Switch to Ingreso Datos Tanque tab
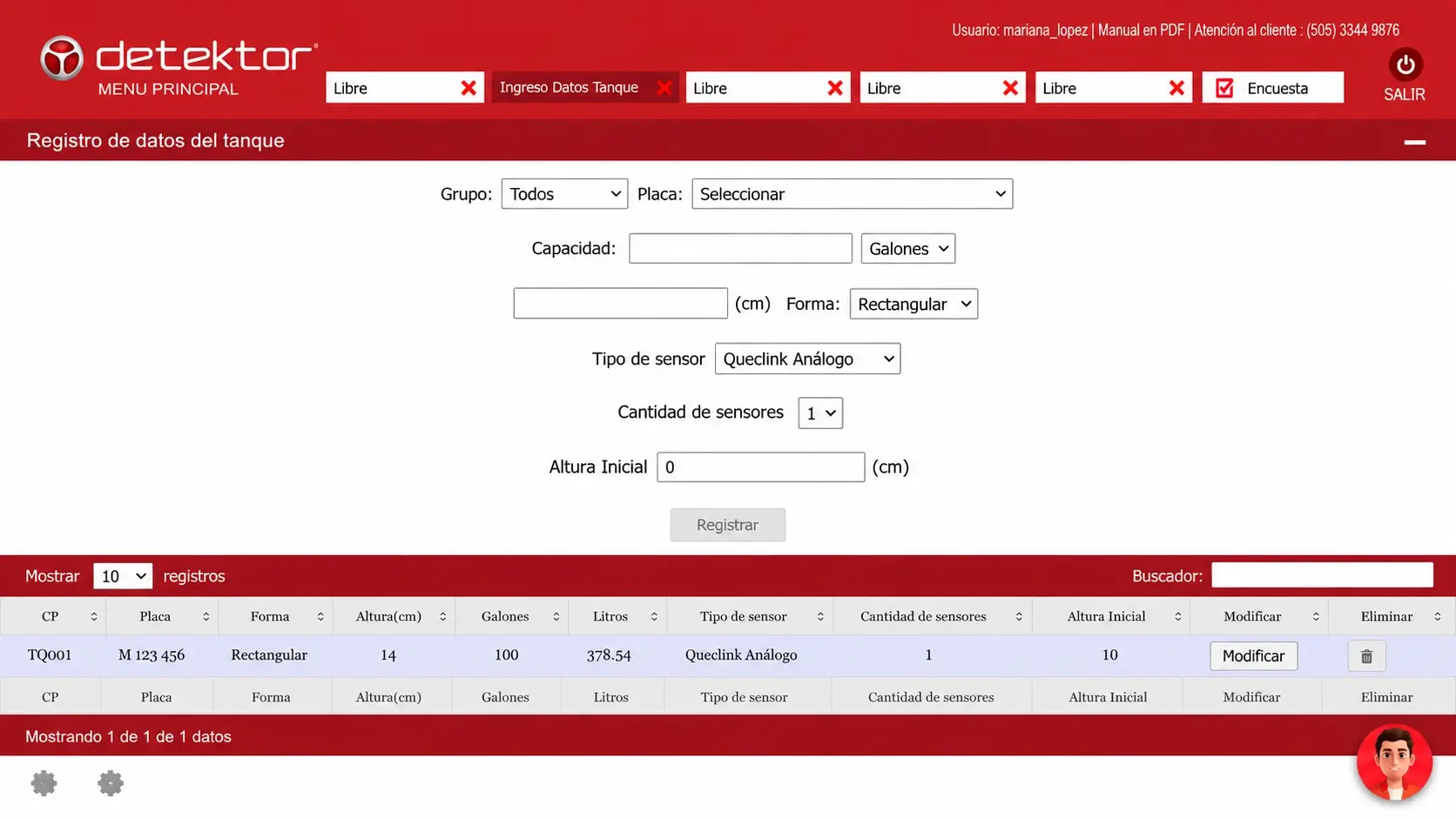Image resolution: width=1456 pixels, height=819 pixels. (569, 88)
